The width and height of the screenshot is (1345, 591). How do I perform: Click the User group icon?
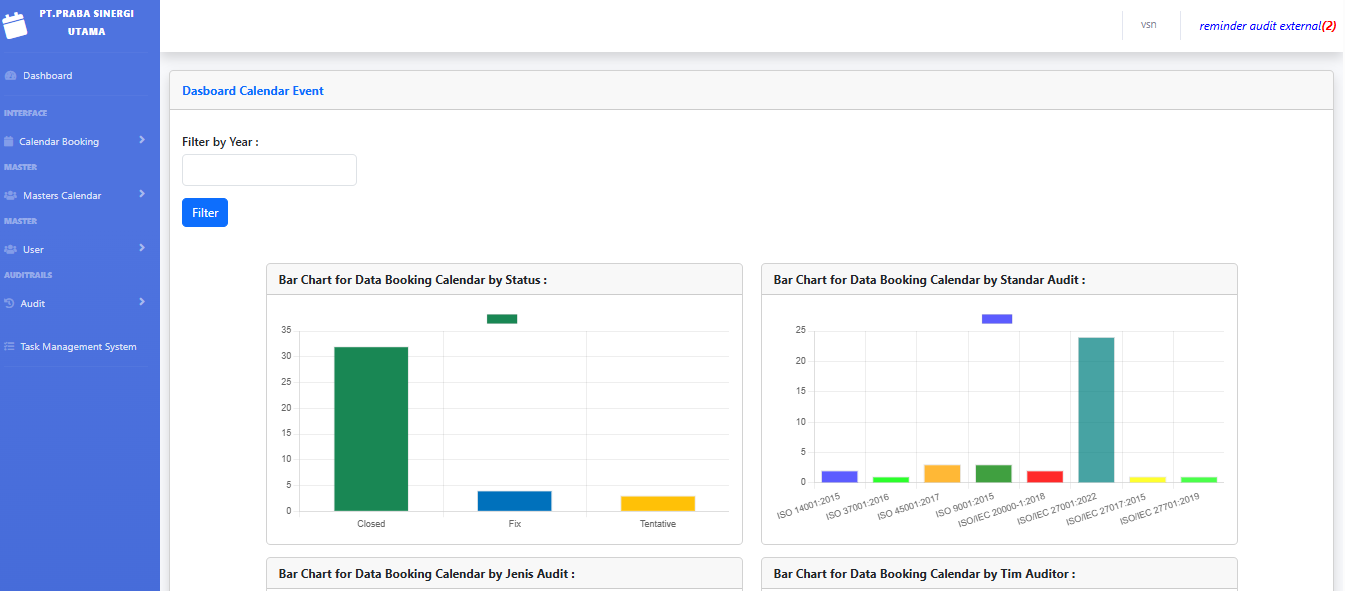pos(11,250)
